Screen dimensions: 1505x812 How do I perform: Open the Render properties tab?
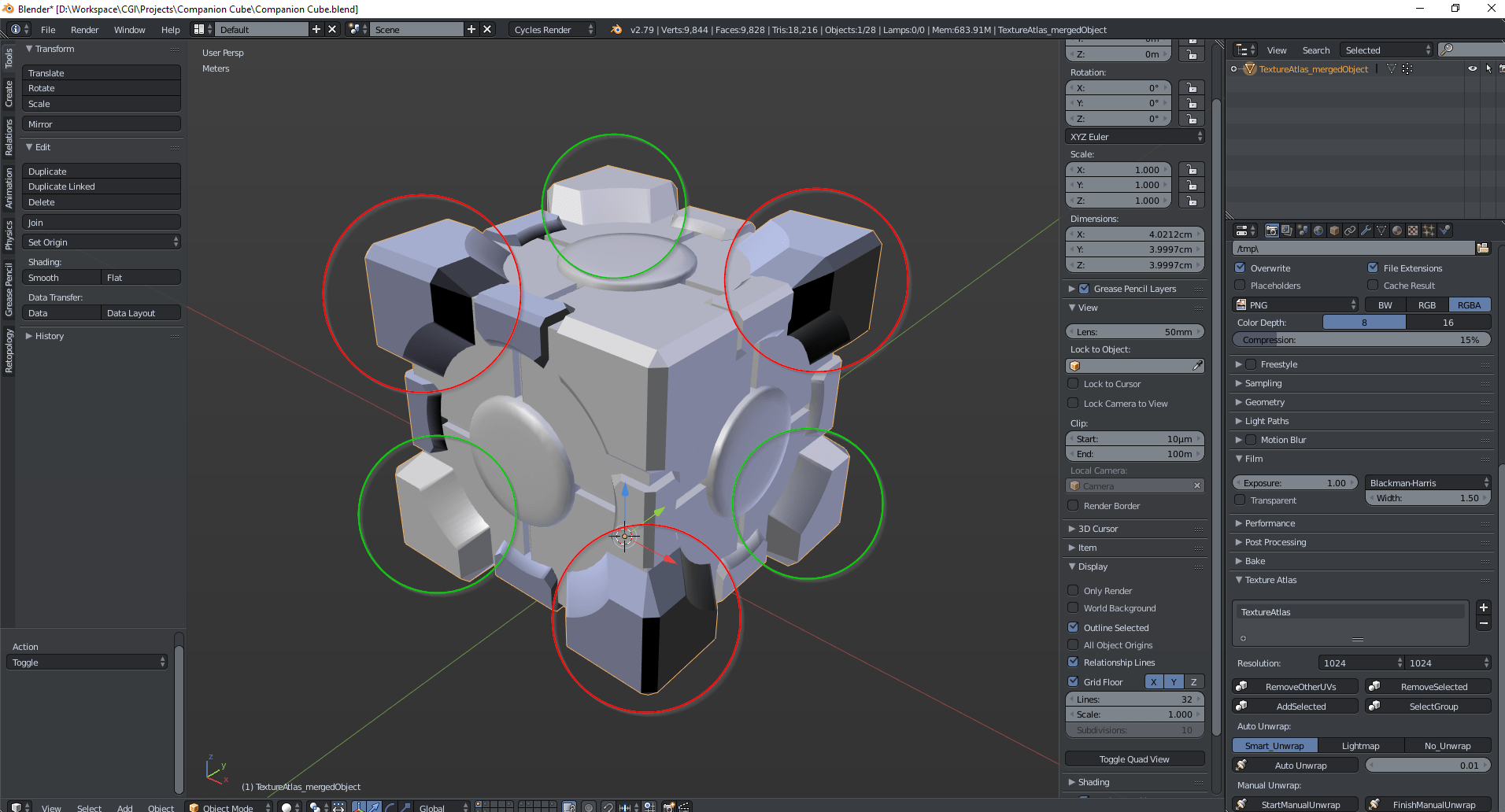(x=1273, y=230)
